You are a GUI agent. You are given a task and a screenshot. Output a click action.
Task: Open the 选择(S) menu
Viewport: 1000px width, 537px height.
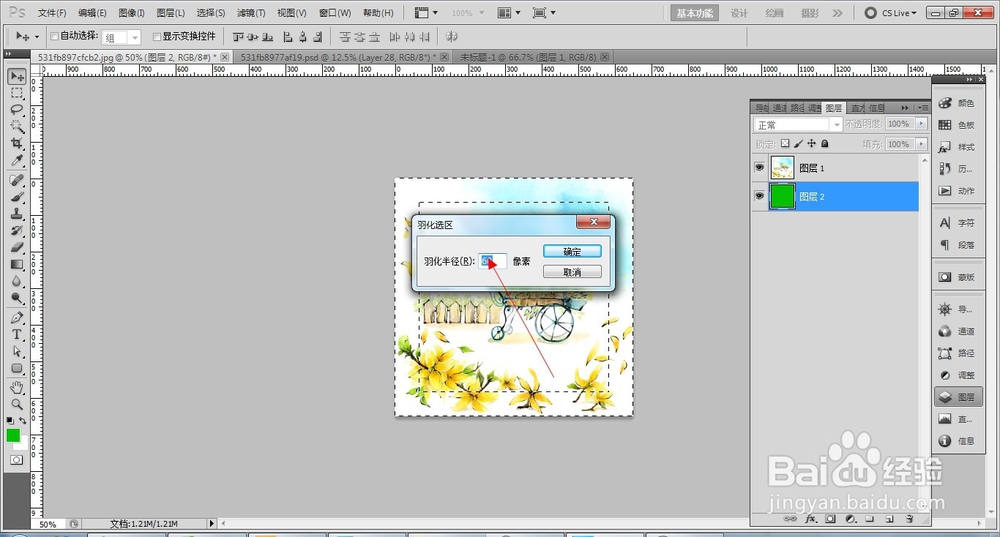210,13
